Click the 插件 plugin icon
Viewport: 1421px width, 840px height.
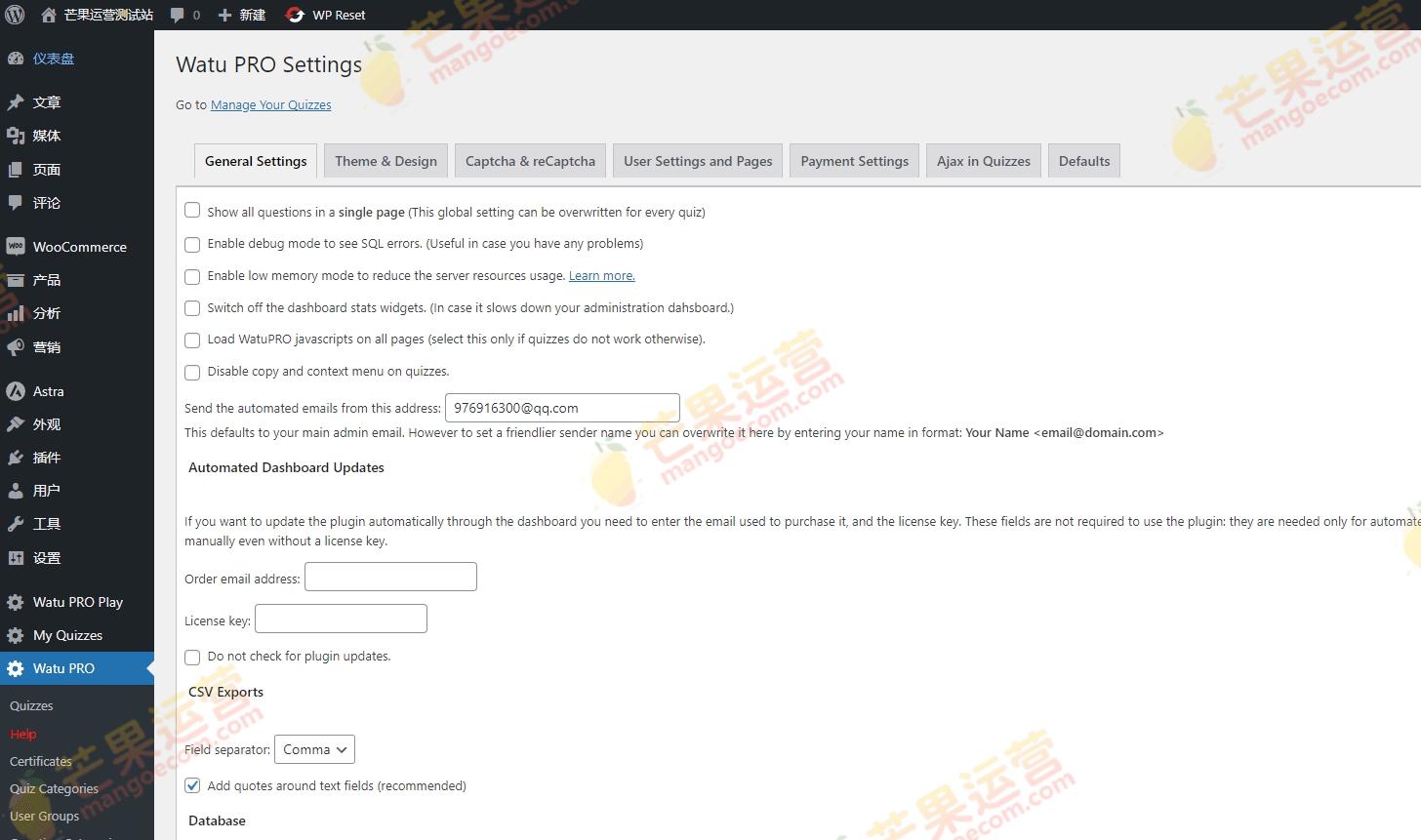point(16,458)
